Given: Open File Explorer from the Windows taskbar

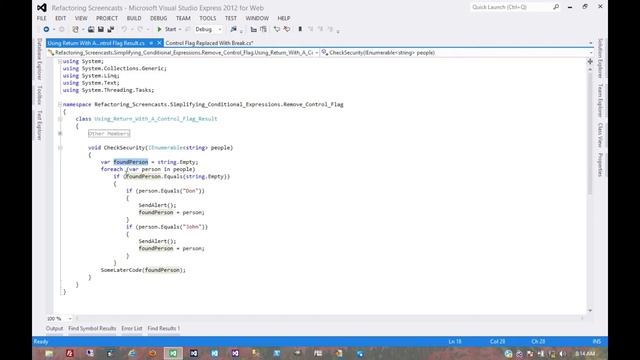Looking at the screenshot, I should pyautogui.click(x=49, y=353).
